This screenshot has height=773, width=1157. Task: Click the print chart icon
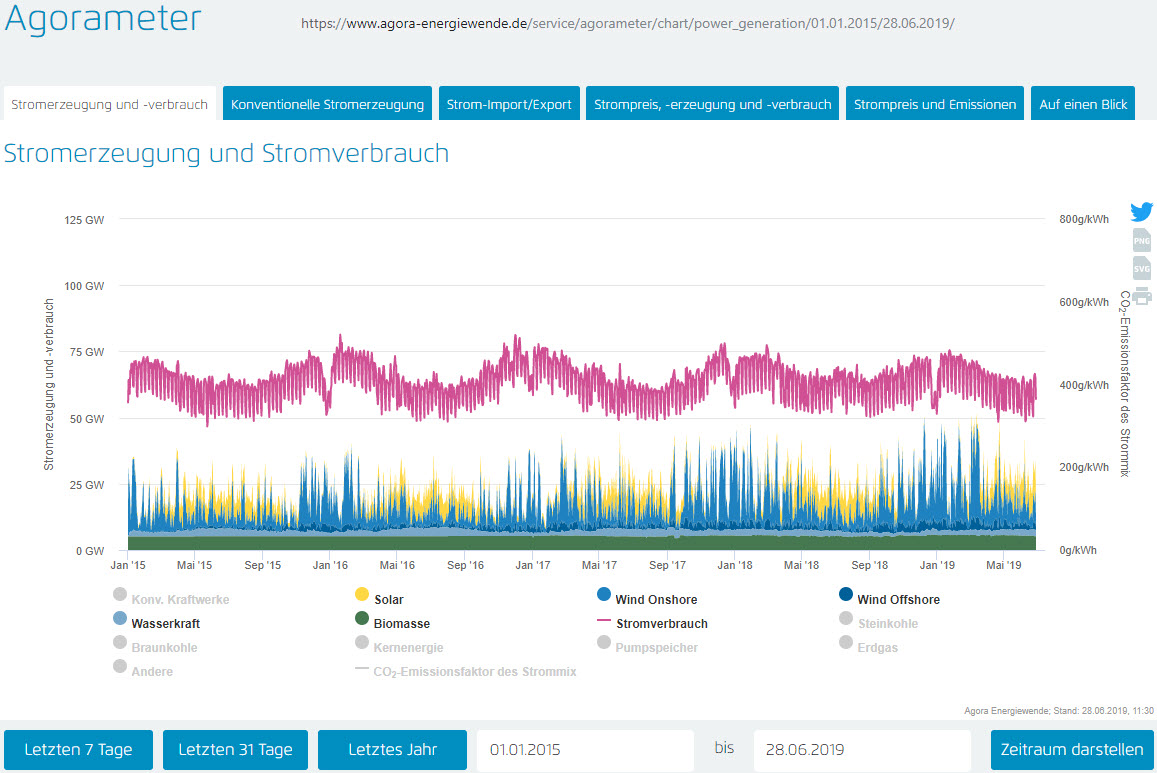click(1141, 295)
